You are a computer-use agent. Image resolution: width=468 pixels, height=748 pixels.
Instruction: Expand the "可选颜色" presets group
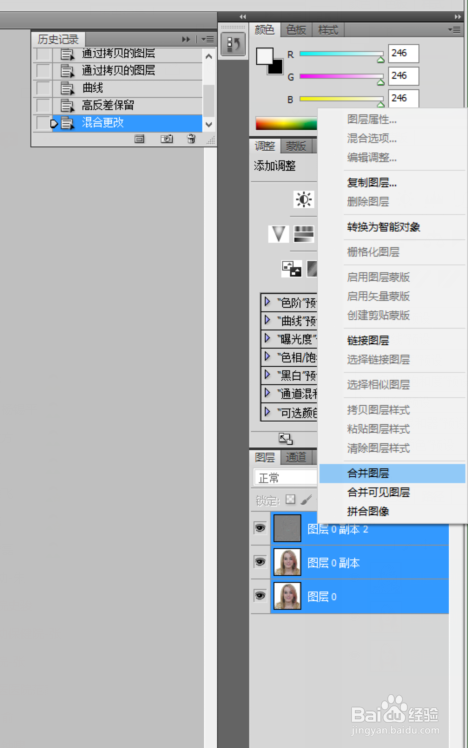coord(267,411)
